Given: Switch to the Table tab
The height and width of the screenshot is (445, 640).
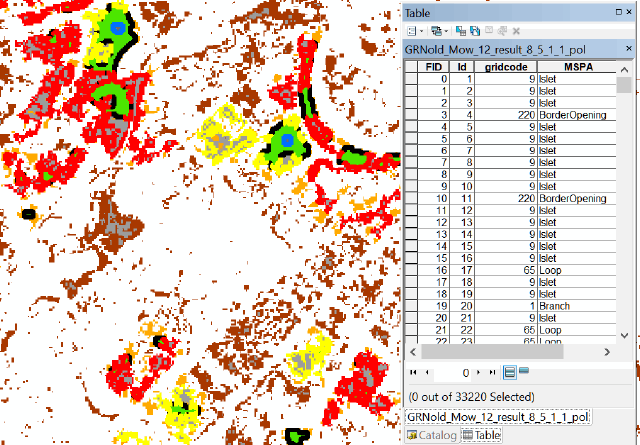Looking at the screenshot, I should [482, 435].
